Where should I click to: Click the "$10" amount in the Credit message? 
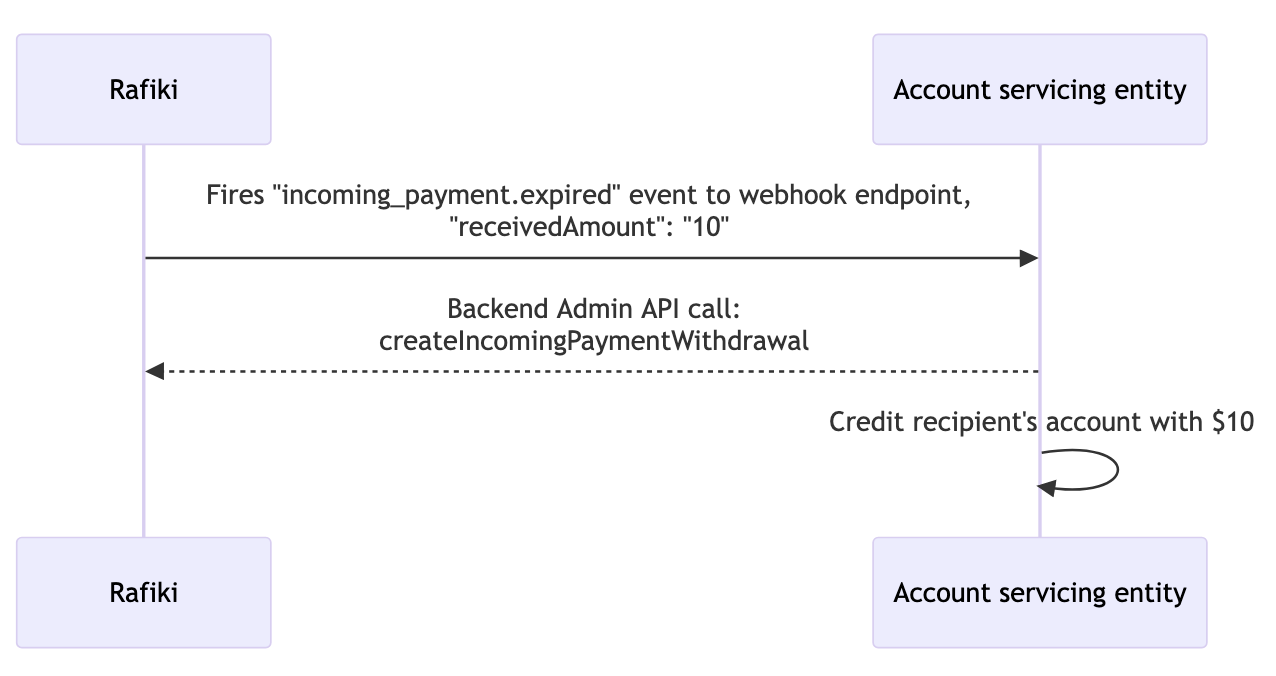[1232, 422]
